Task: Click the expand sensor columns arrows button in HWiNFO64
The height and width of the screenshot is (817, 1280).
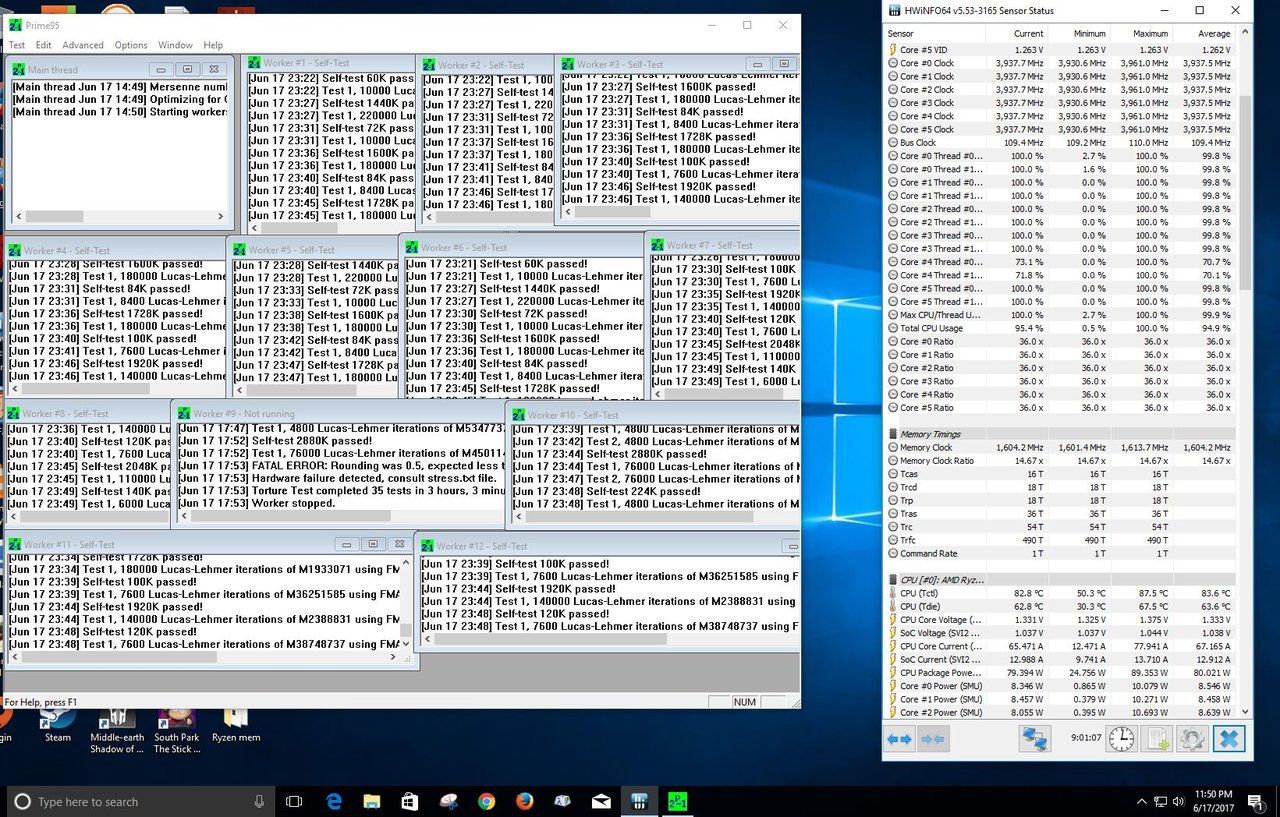Action: coord(900,739)
